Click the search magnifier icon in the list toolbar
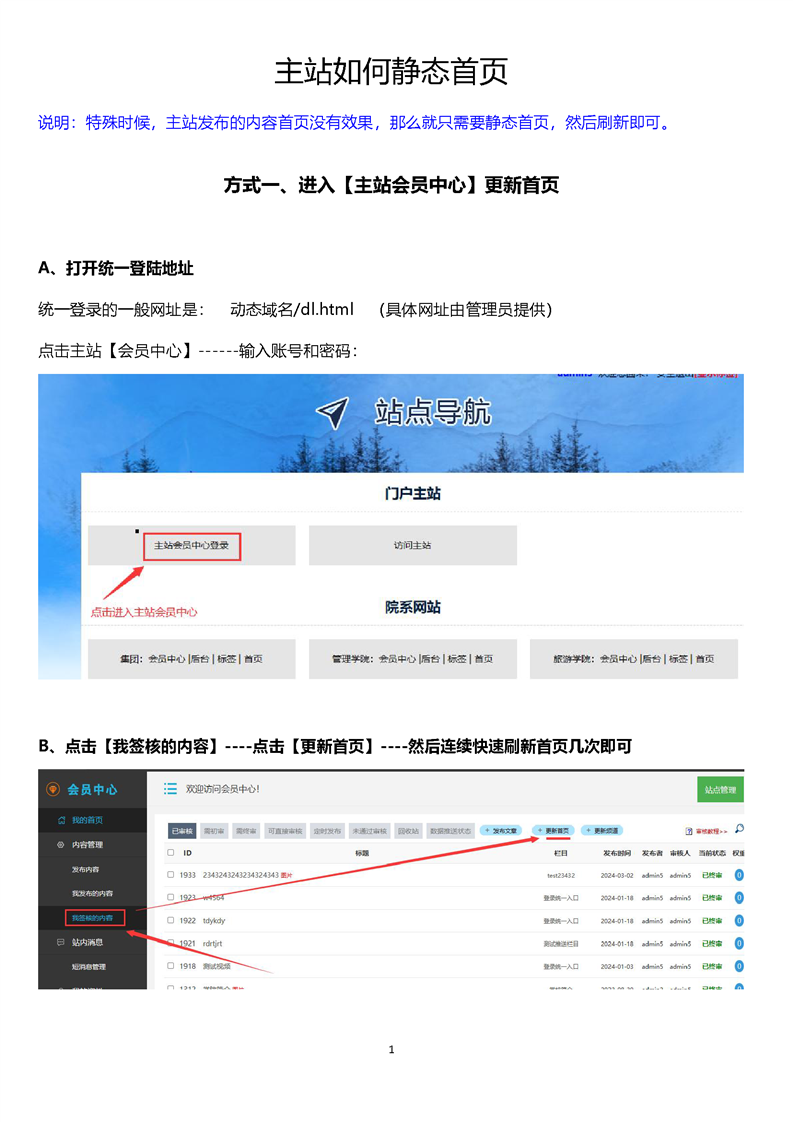 click(739, 829)
